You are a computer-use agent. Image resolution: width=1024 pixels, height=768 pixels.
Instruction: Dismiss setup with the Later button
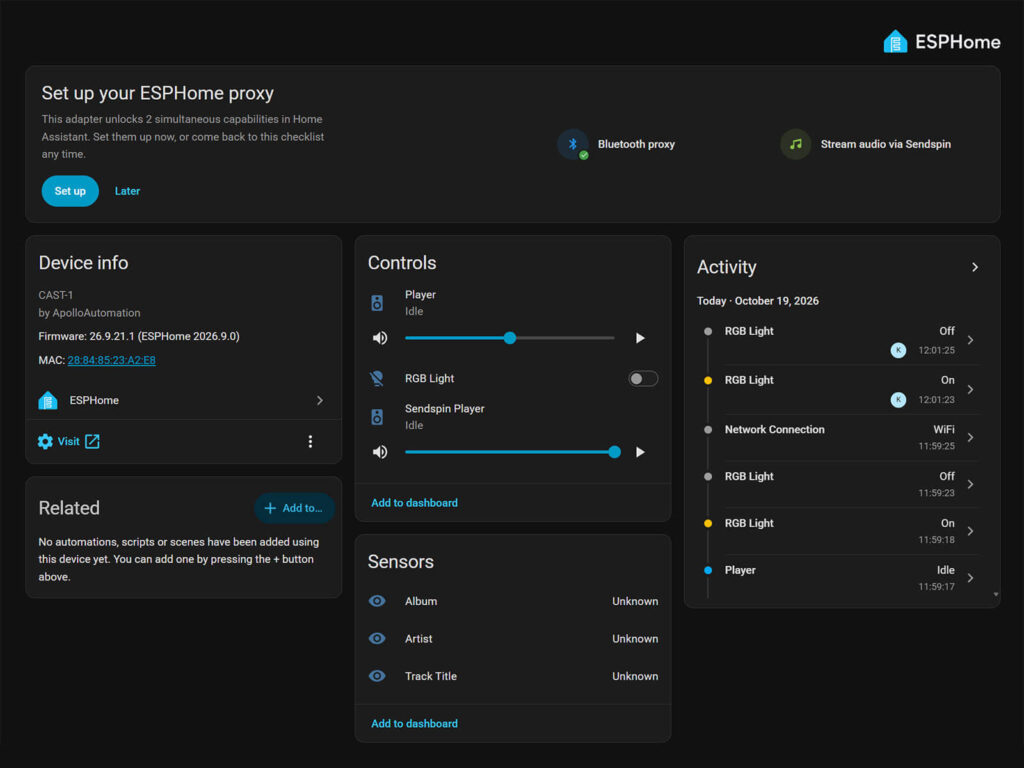click(x=127, y=191)
